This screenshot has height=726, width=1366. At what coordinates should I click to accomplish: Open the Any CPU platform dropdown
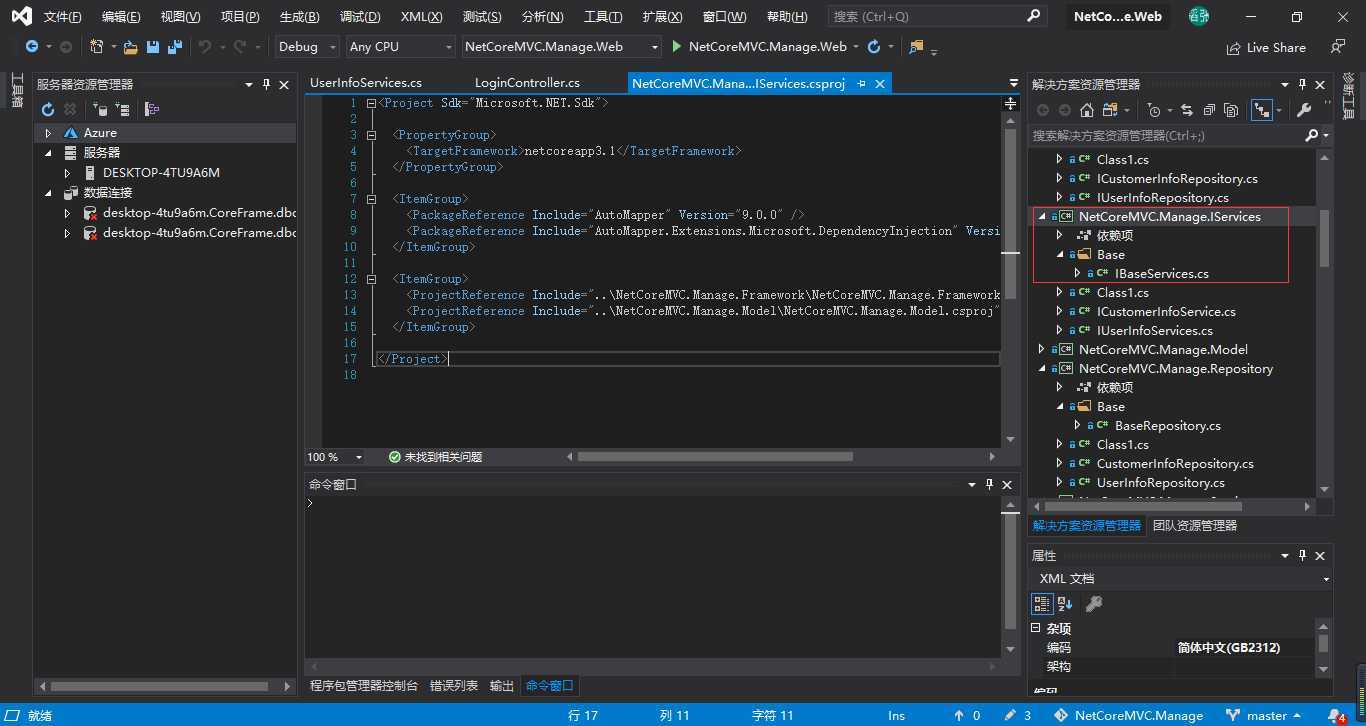(400, 47)
